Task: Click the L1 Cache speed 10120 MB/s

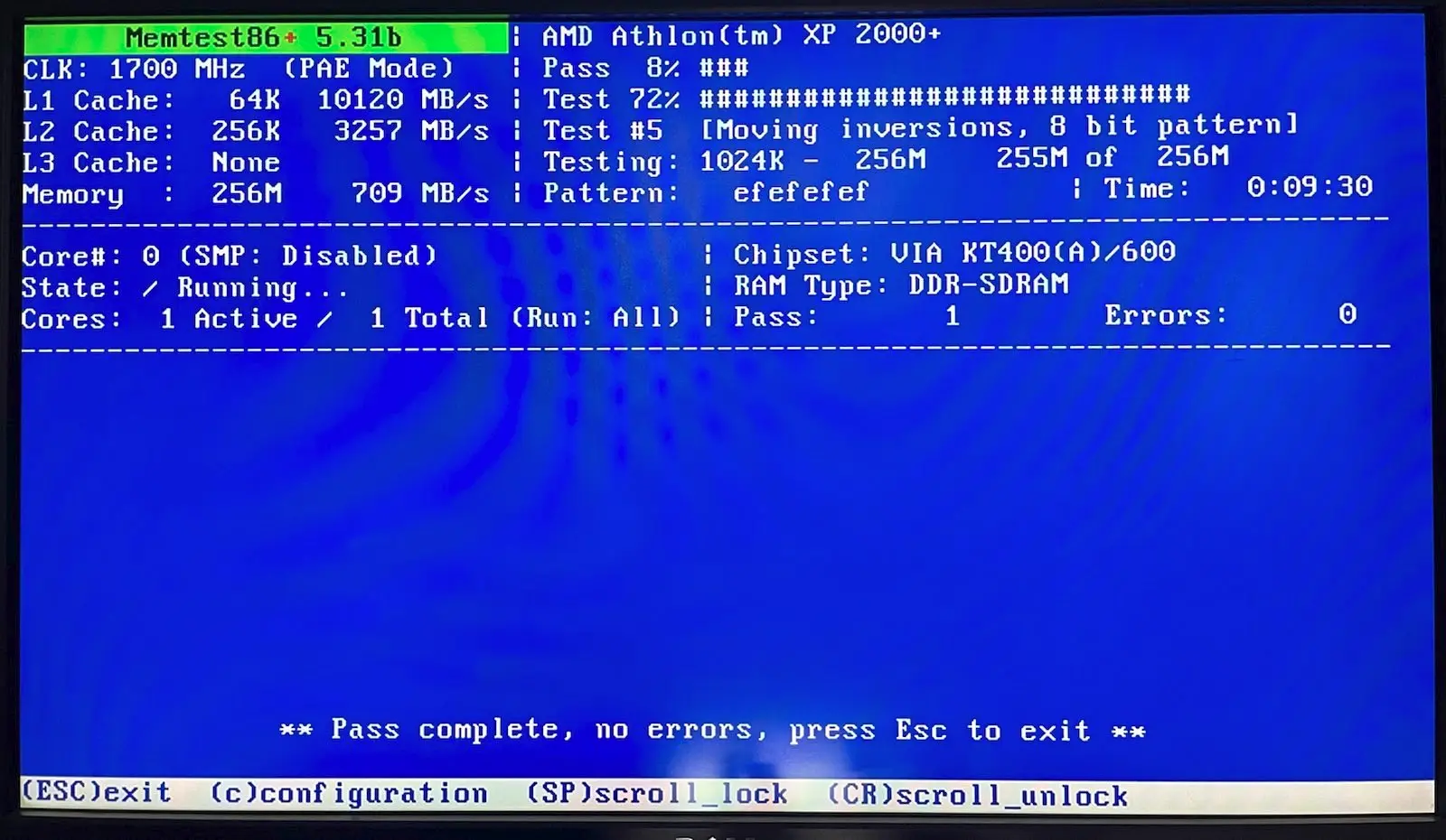Action: point(402,99)
